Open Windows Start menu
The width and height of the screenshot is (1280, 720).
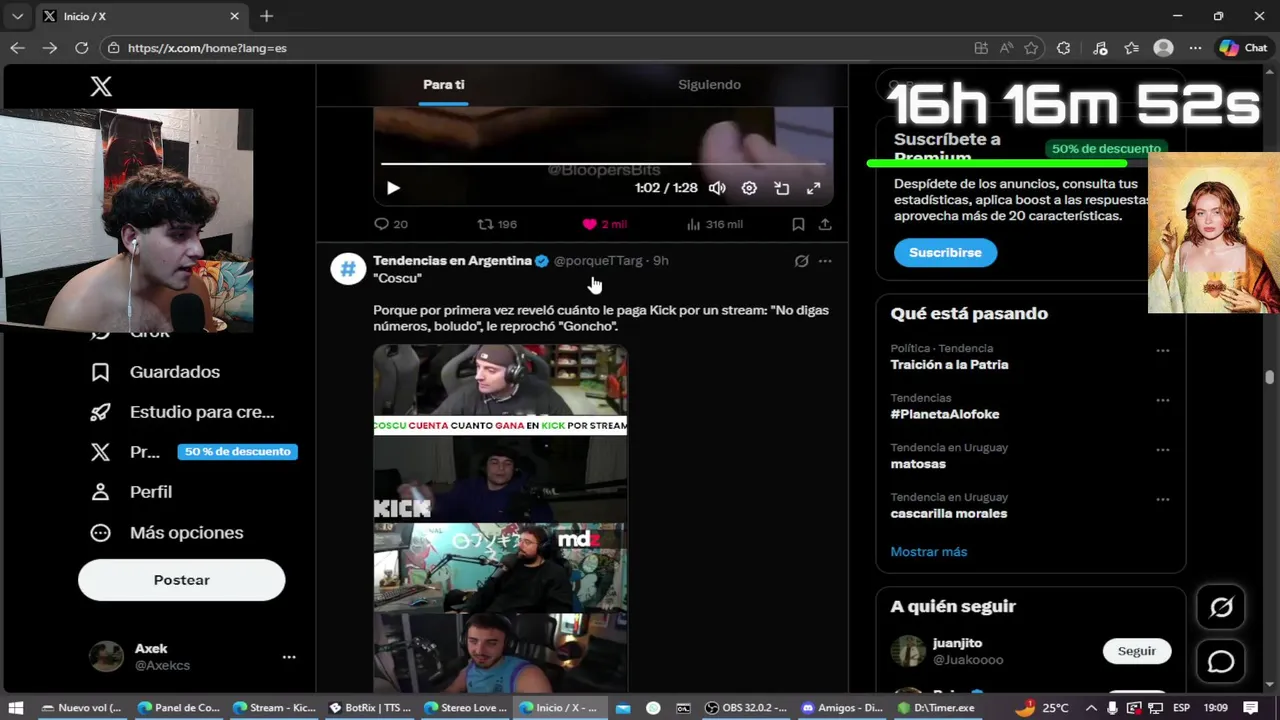pos(16,708)
